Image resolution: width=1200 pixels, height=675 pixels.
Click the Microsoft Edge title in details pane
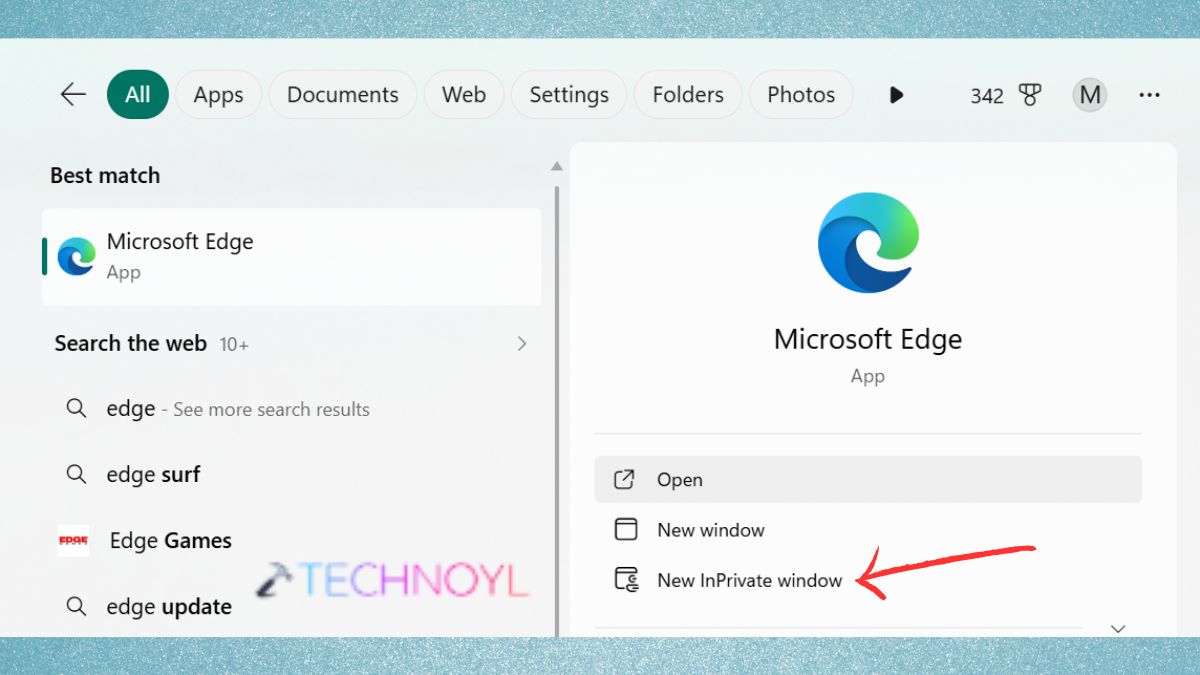(x=868, y=339)
